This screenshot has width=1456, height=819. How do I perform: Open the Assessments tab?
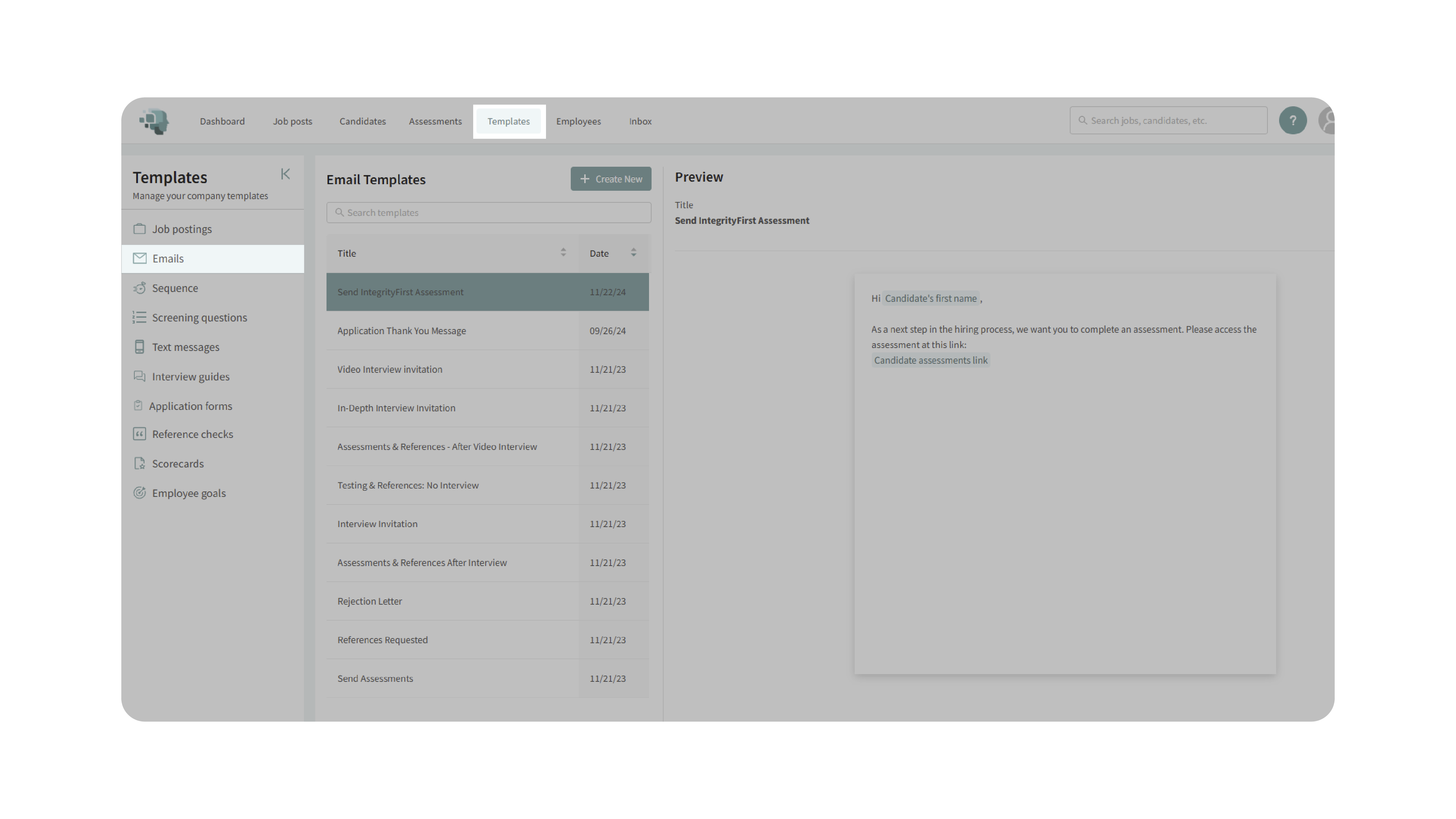tap(435, 122)
